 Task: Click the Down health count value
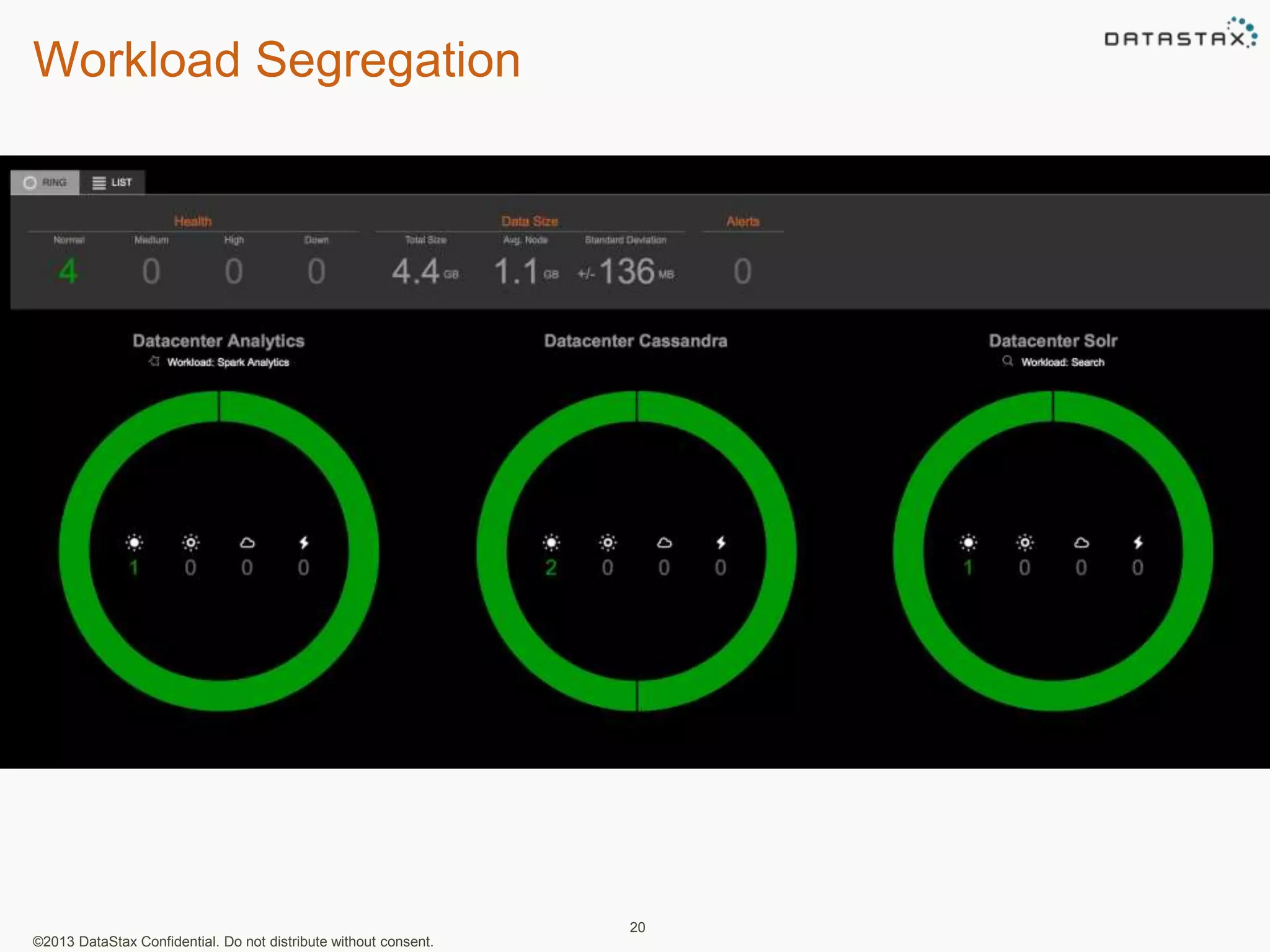pos(316,271)
